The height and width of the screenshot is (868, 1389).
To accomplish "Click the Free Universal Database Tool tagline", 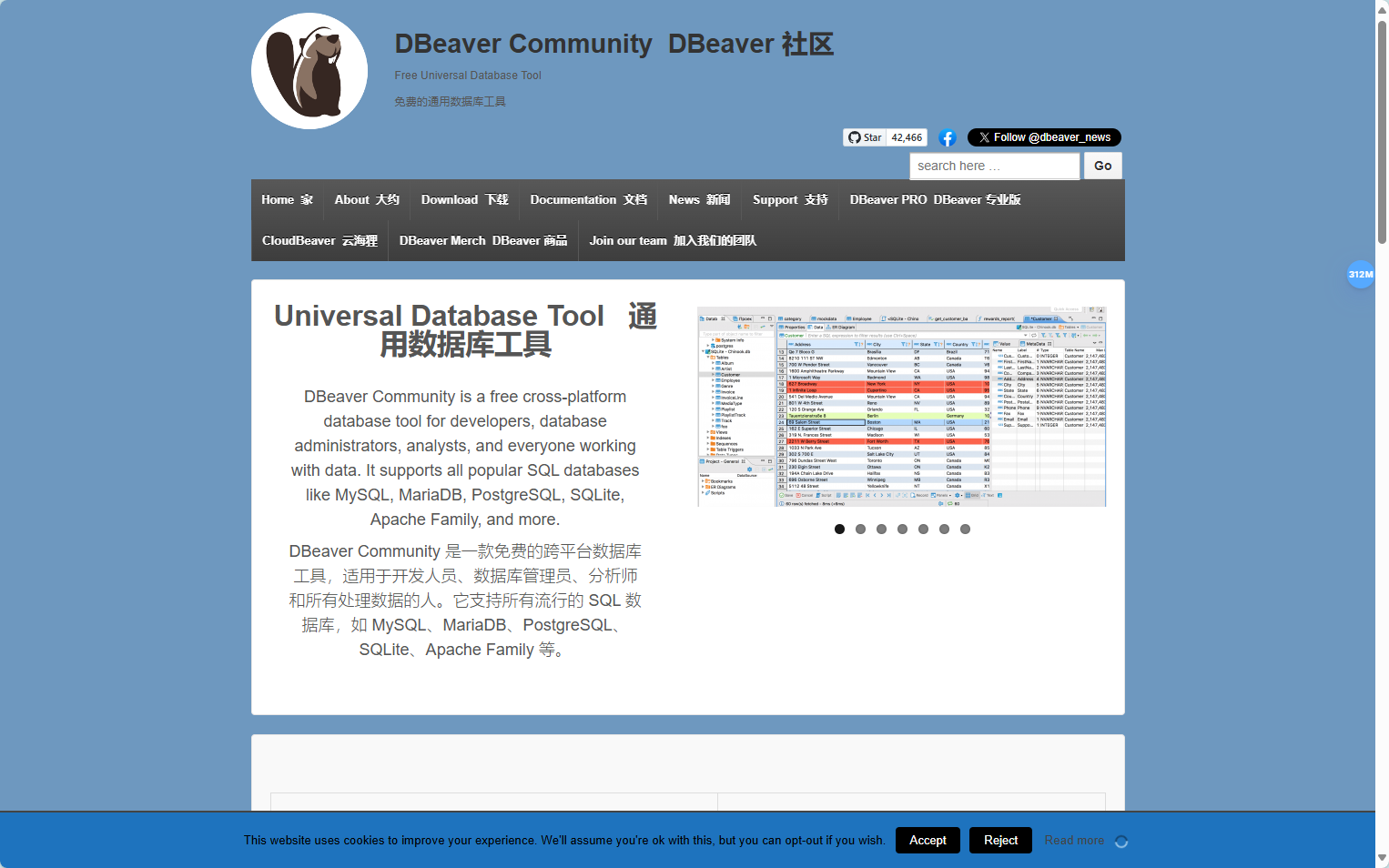I will coord(468,76).
